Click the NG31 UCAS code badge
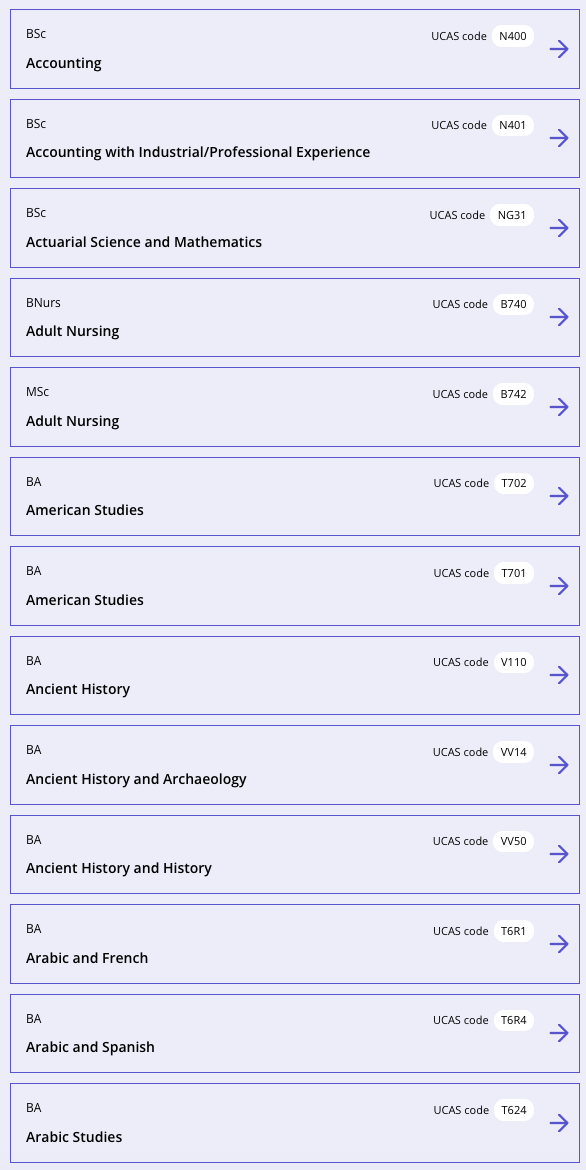The width and height of the screenshot is (586, 1170). pyautogui.click(x=512, y=215)
